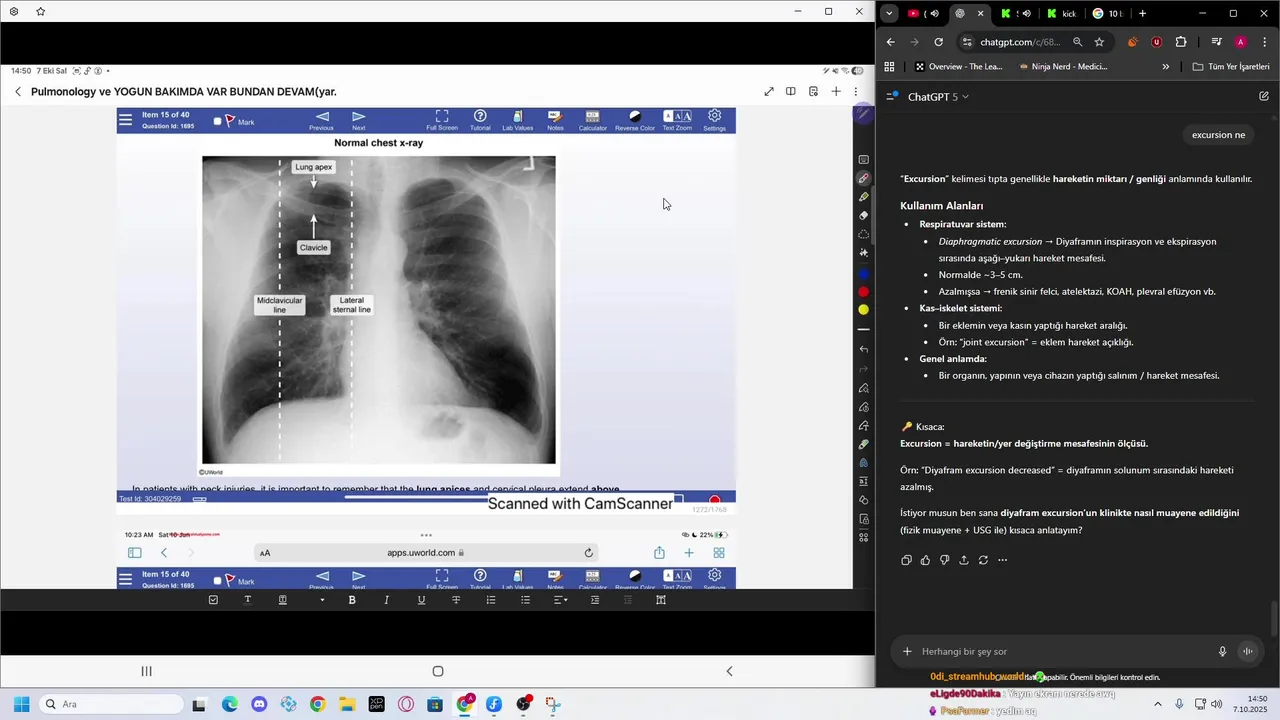The image size is (1280, 720).
Task: Like the ChatGPT response
Action: pos(925,560)
